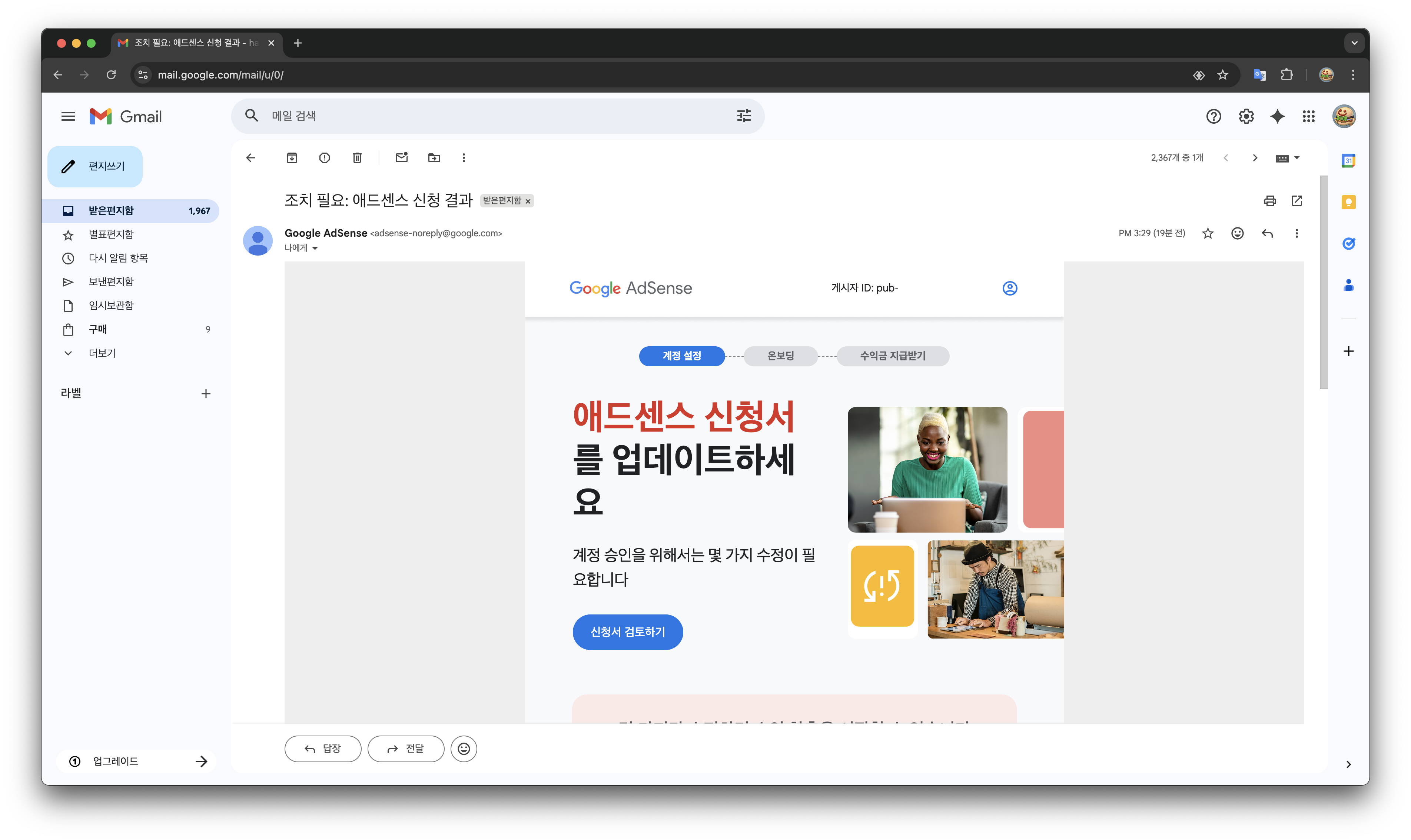Viewport: 1411px width, 840px height.
Task: Open Google Keep side panel
Action: [x=1349, y=202]
